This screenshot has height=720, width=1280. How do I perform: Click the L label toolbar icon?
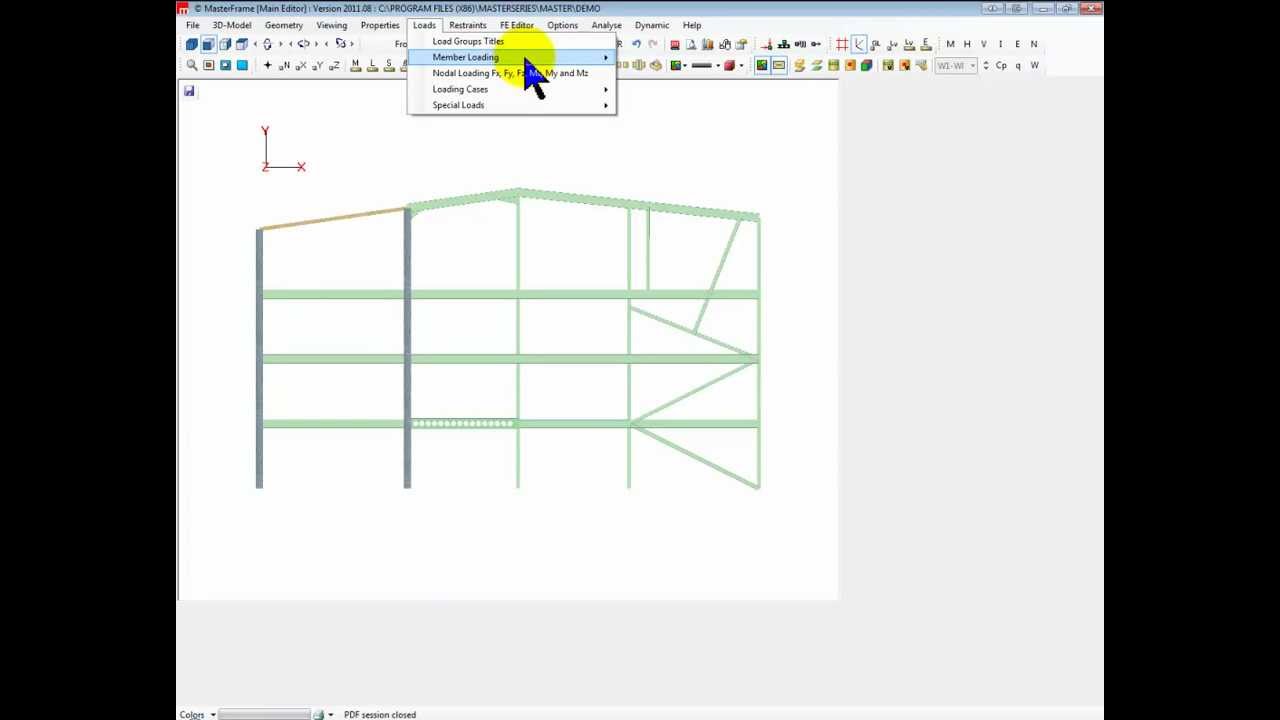(372, 65)
